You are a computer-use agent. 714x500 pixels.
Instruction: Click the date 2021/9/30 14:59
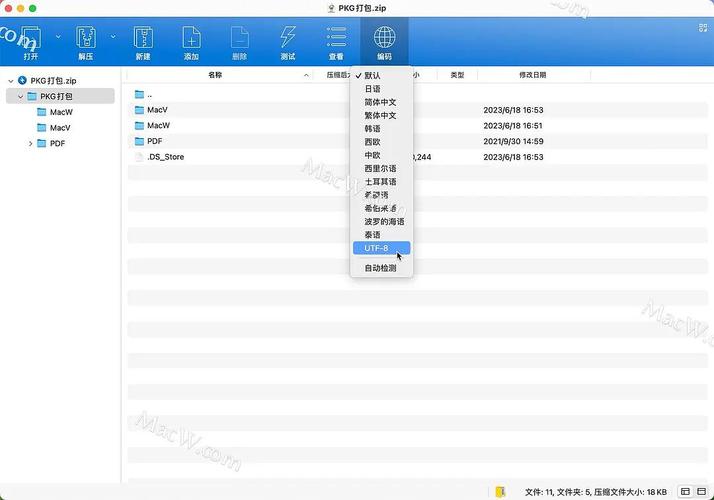pos(513,142)
